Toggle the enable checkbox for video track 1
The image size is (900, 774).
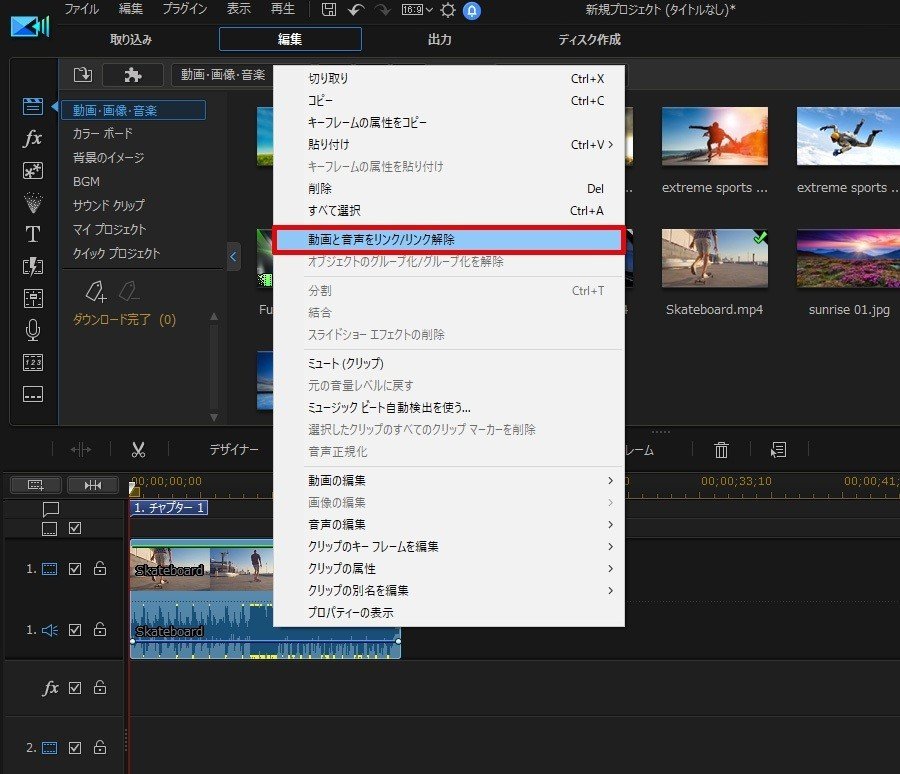(x=76, y=568)
